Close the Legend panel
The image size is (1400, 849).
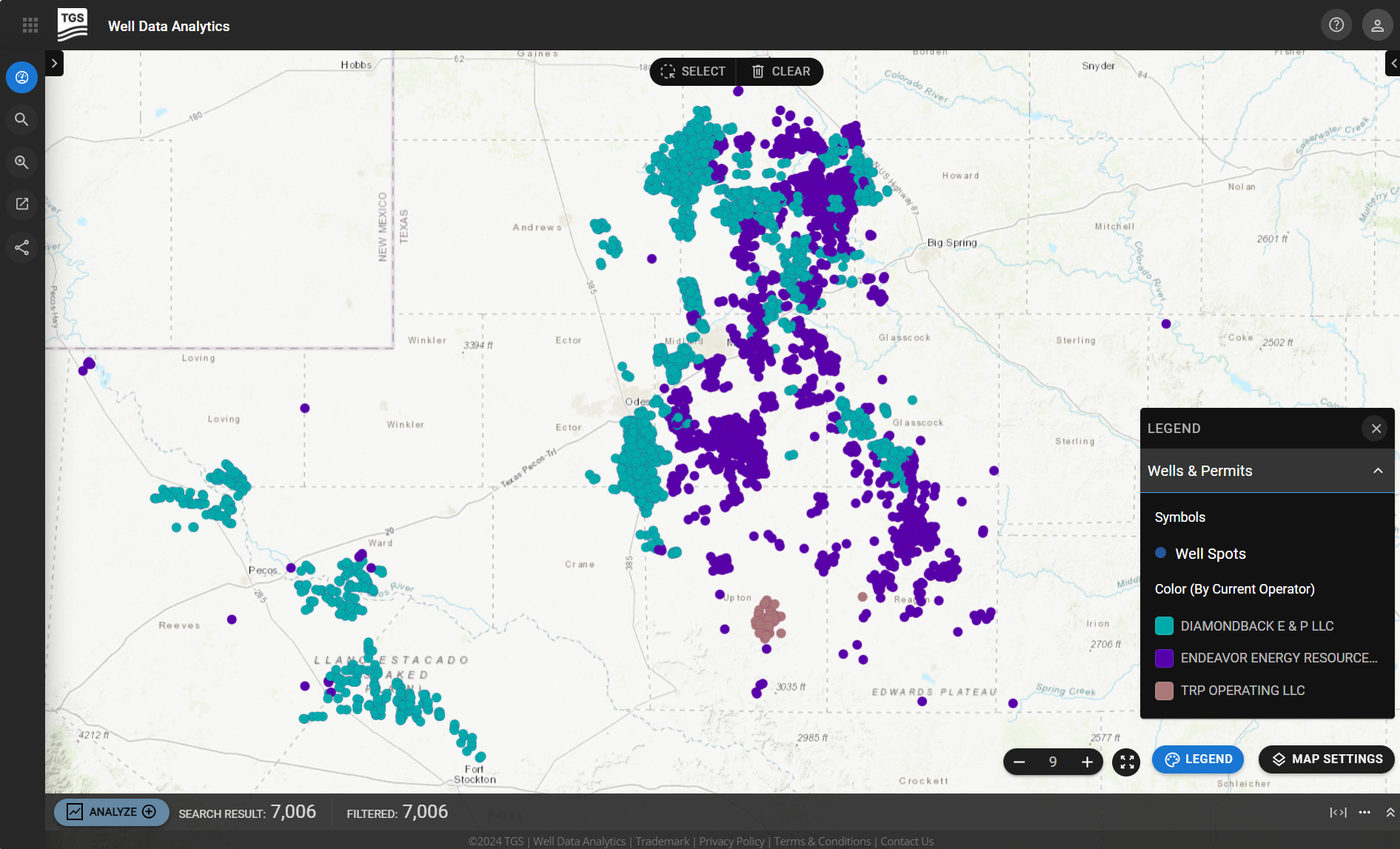pyautogui.click(x=1376, y=428)
